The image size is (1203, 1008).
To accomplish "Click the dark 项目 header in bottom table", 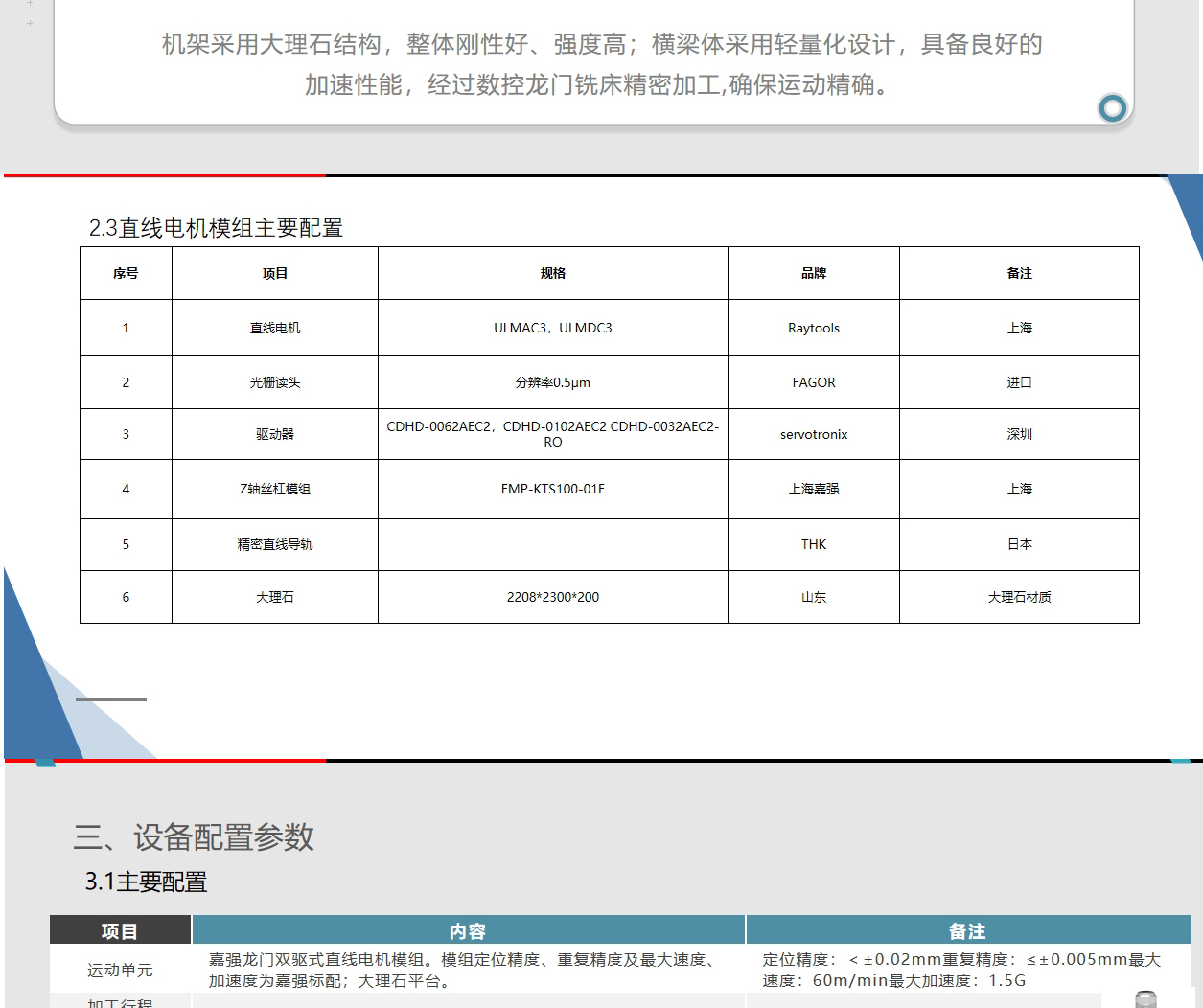I will [x=120, y=931].
